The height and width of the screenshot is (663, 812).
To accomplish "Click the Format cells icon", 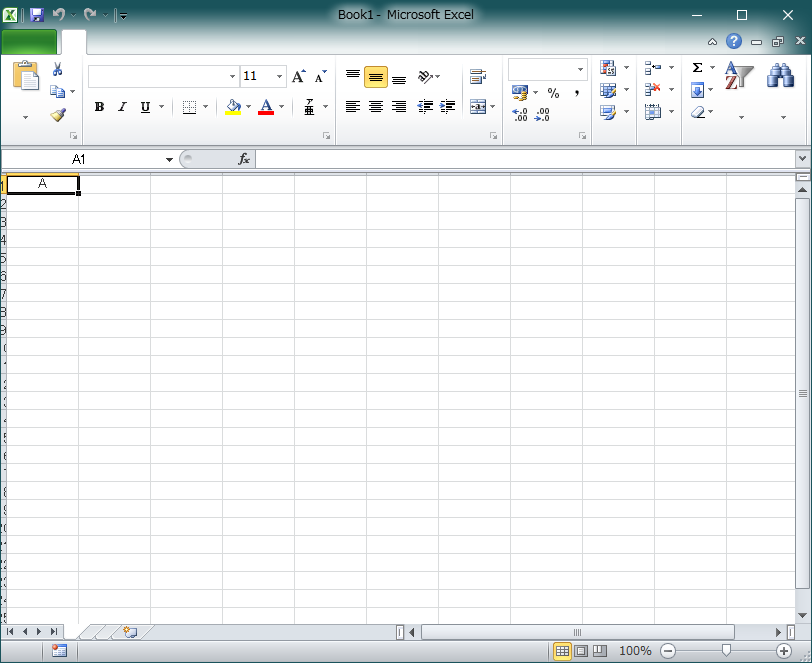I will tap(653, 111).
